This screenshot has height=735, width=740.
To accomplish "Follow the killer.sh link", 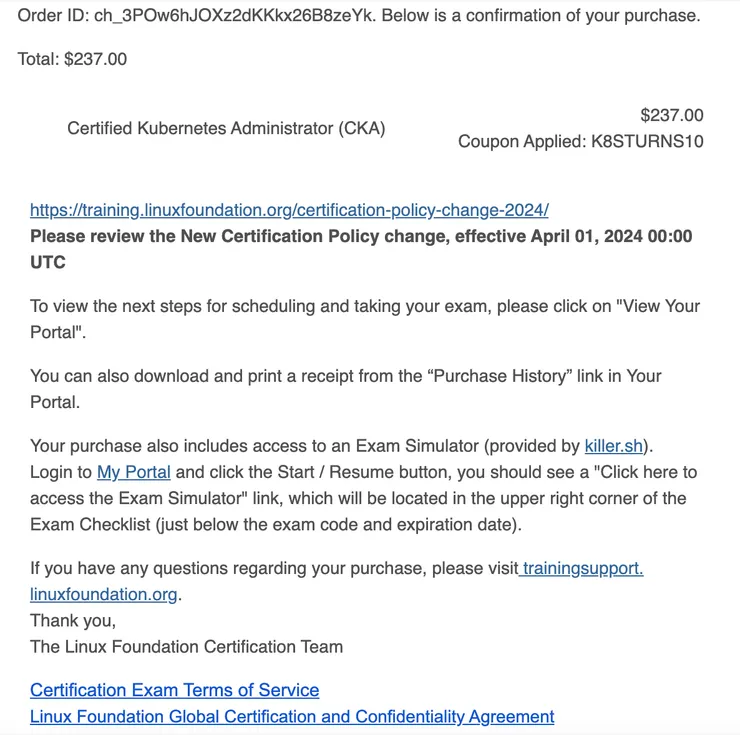I will [614, 446].
